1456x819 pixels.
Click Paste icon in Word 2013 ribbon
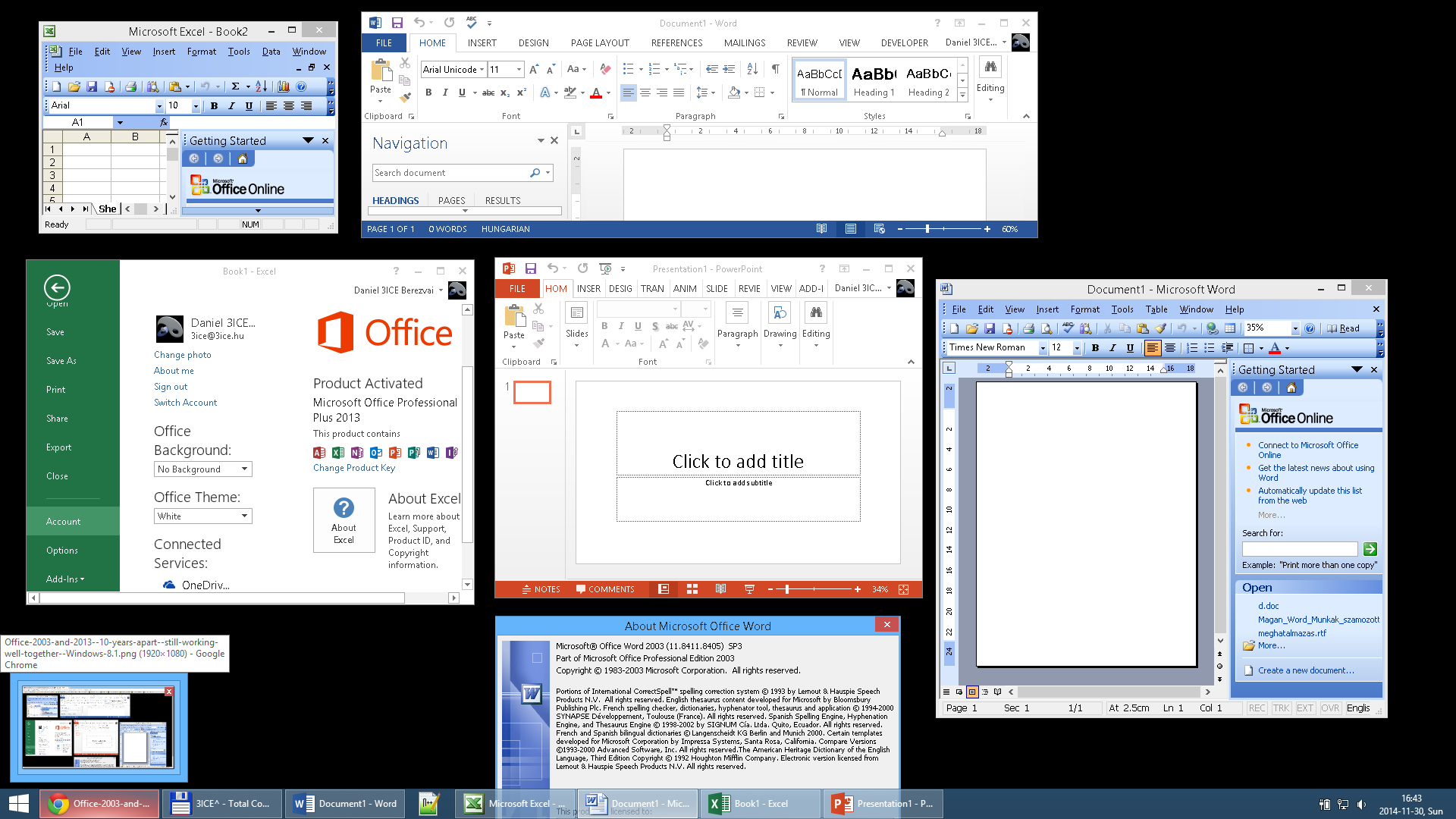tap(381, 71)
